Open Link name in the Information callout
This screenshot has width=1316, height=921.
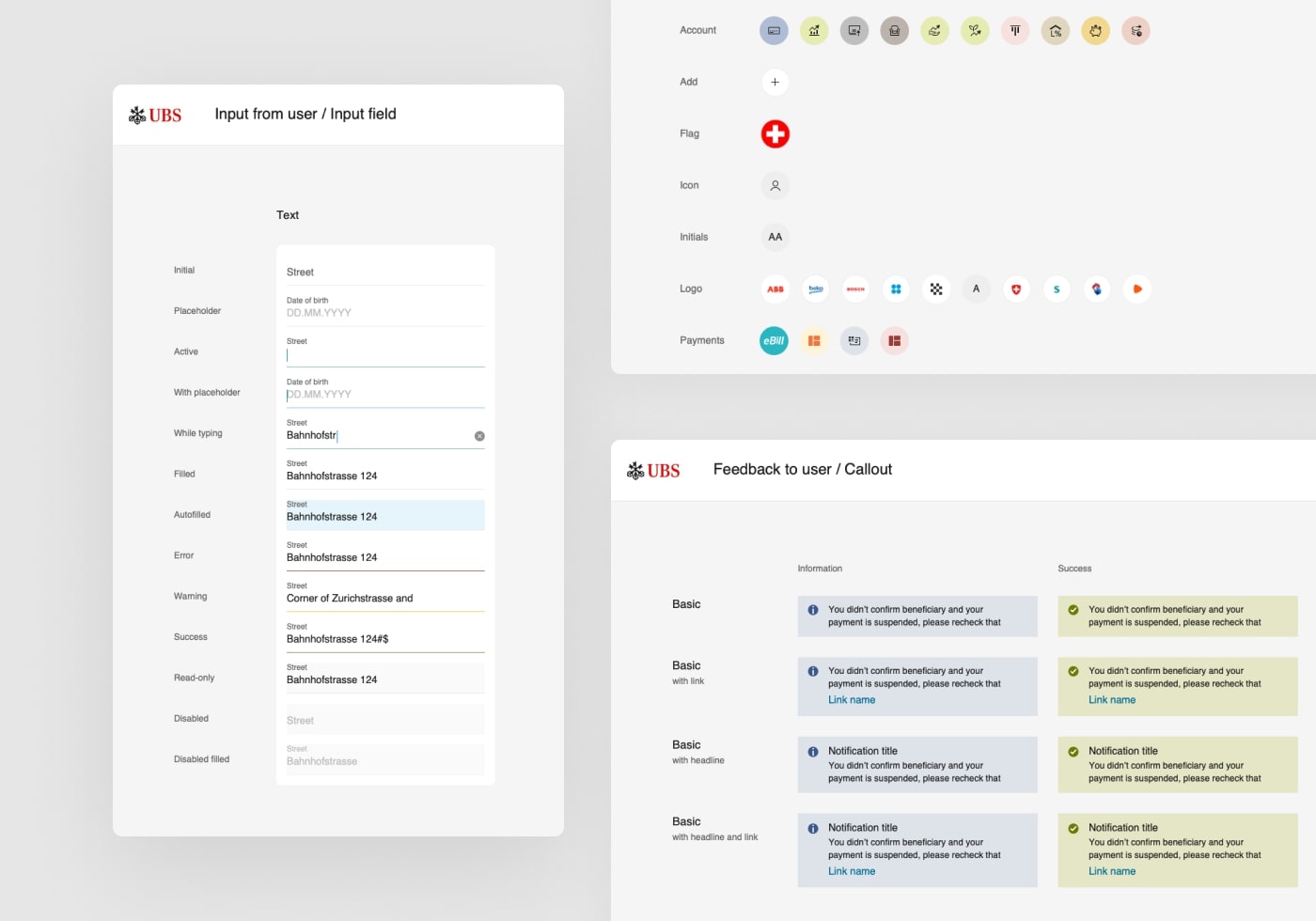pos(852,699)
